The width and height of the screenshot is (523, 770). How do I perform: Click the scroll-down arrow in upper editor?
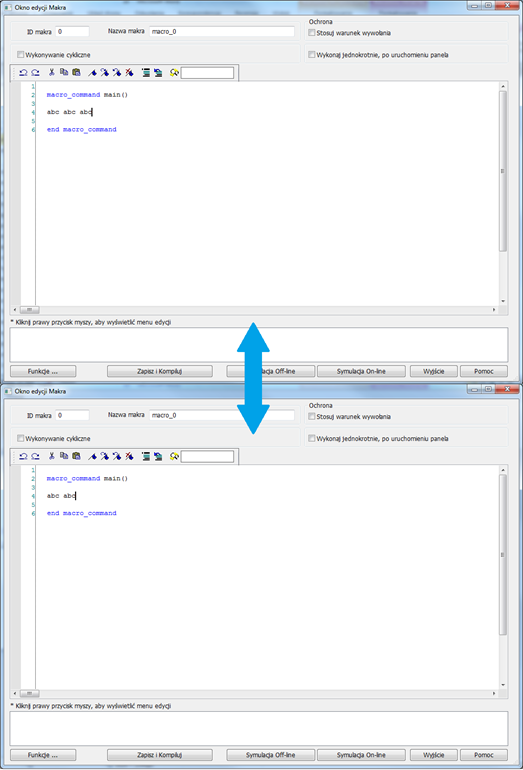pyautogui.click(x=503, y=301)
